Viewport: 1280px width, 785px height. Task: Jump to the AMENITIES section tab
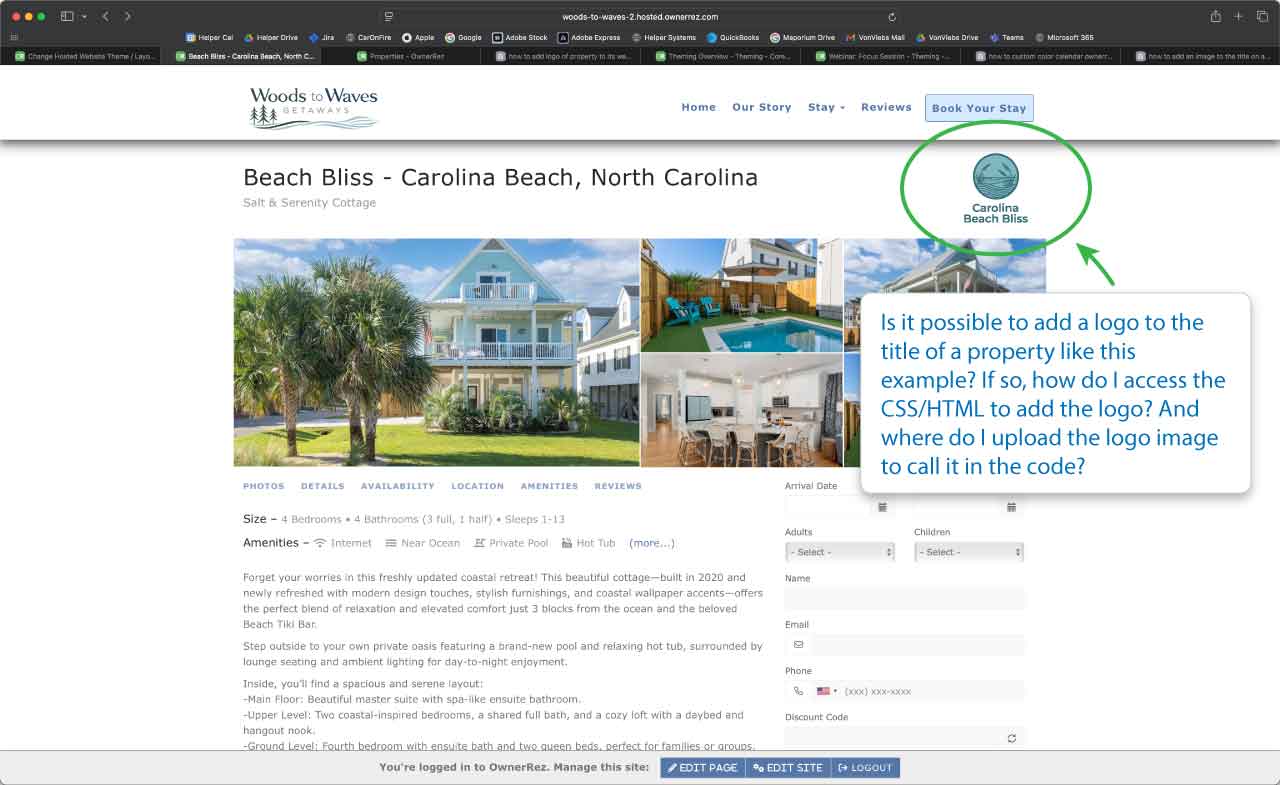click(549, 486)
